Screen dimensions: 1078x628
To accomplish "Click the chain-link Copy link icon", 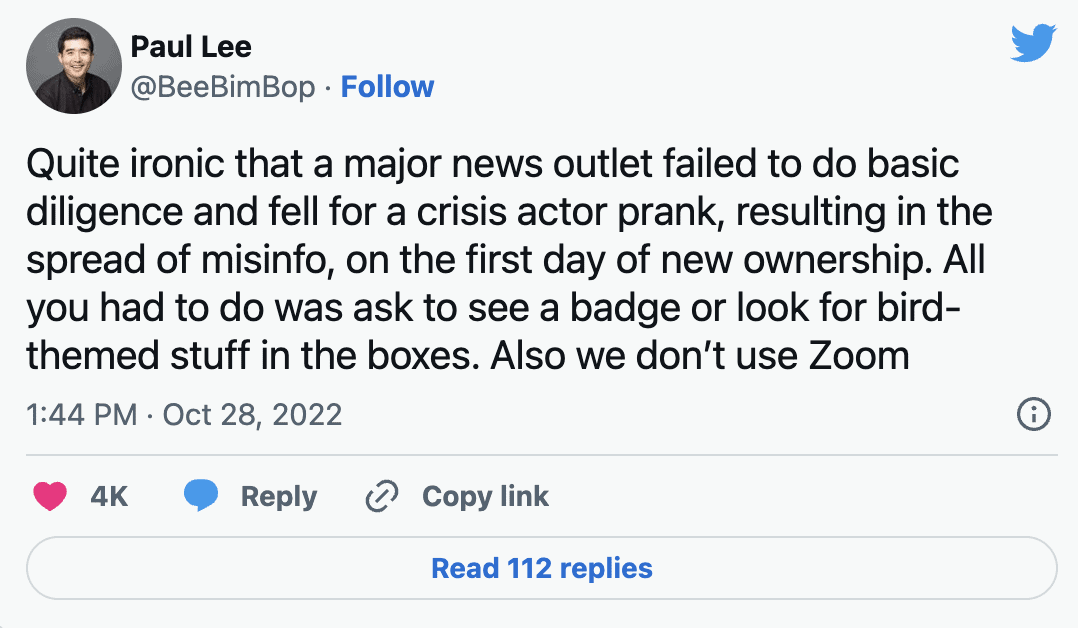I will click(380, 496).
